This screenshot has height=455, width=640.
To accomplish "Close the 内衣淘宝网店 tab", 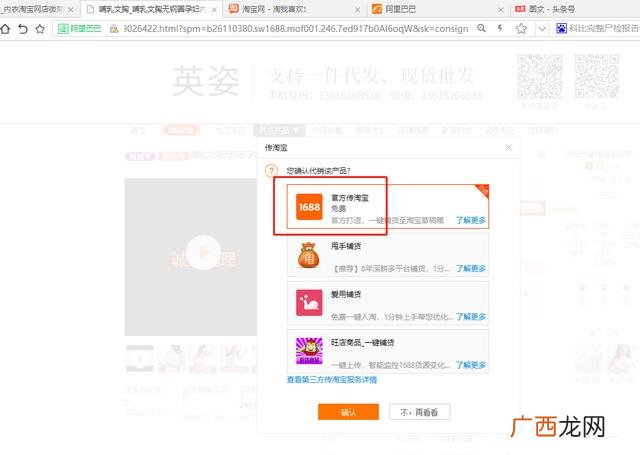I will point(71,9).
